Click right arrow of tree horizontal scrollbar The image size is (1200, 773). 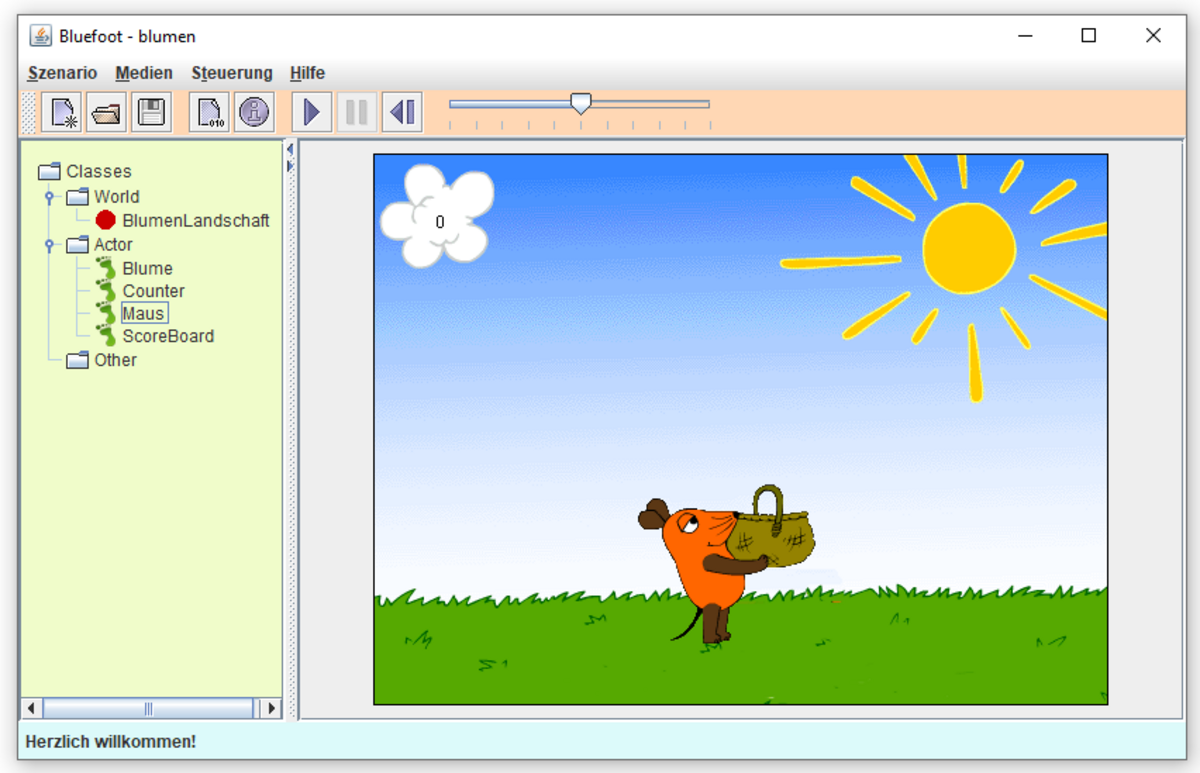pos(270,708)
